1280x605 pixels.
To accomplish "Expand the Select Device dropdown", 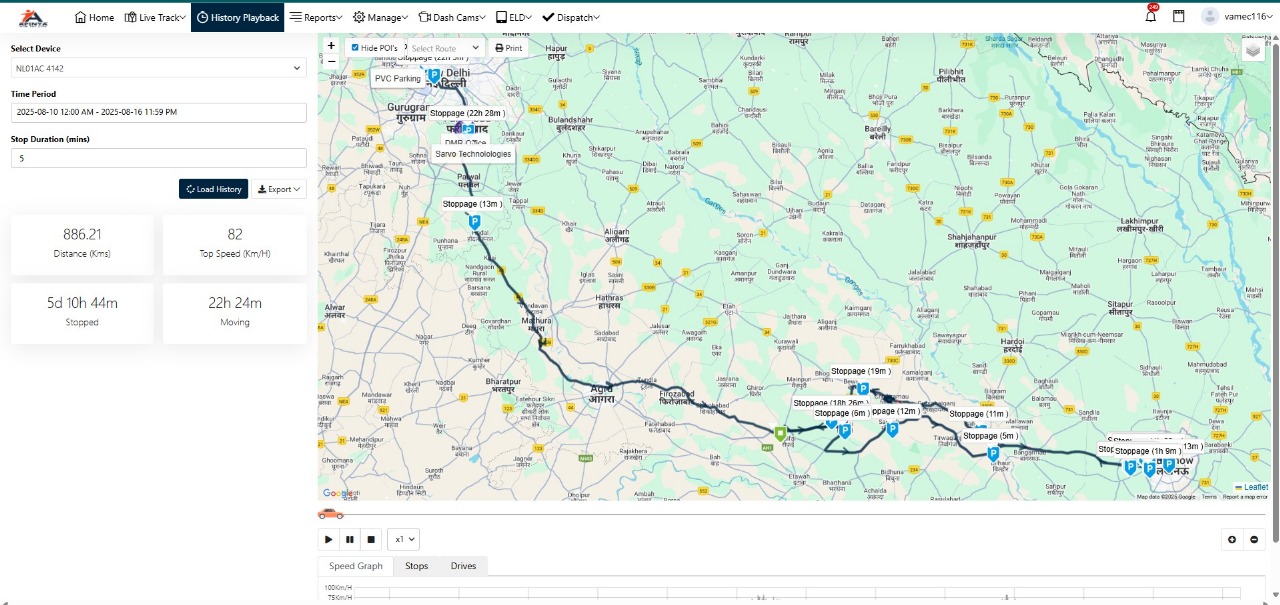I will click(x=158, y=68).
